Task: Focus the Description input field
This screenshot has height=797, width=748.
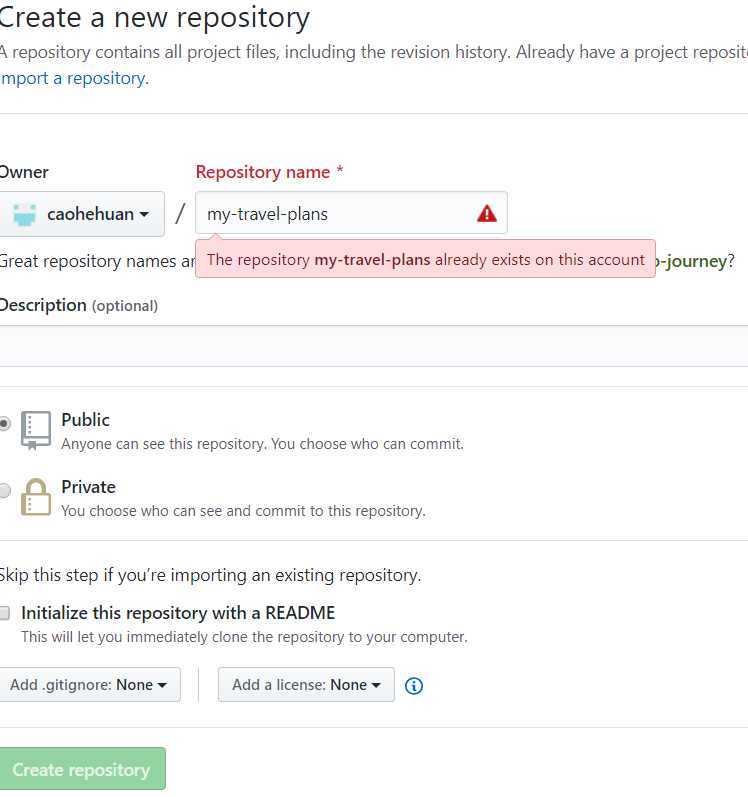Action: click(374, 346)
